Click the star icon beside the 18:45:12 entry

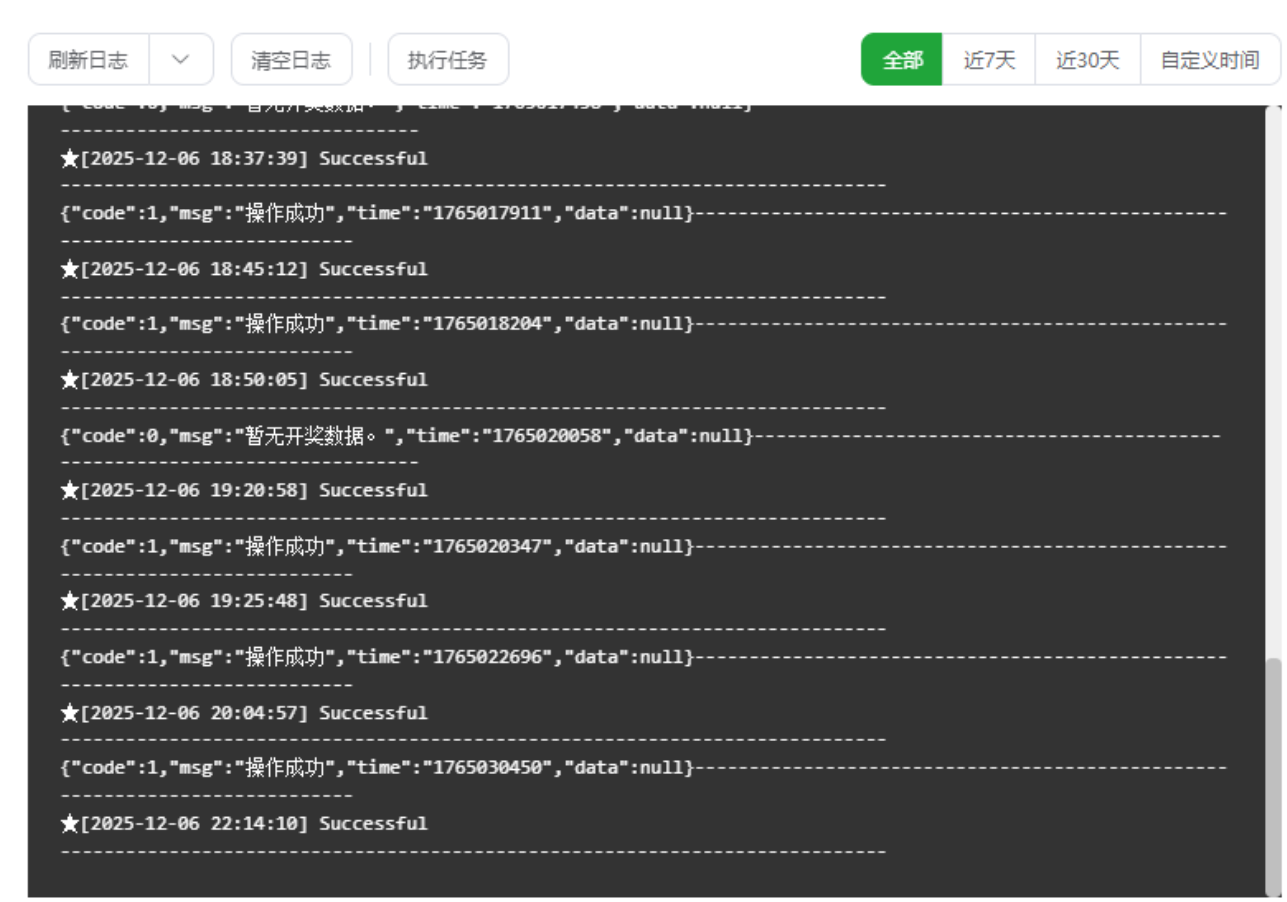pyautogui.click(x=70, y=270)
